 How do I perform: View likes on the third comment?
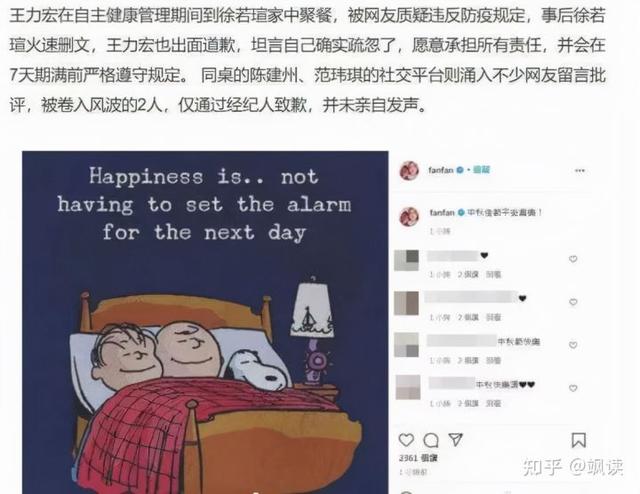click(468, 360)
